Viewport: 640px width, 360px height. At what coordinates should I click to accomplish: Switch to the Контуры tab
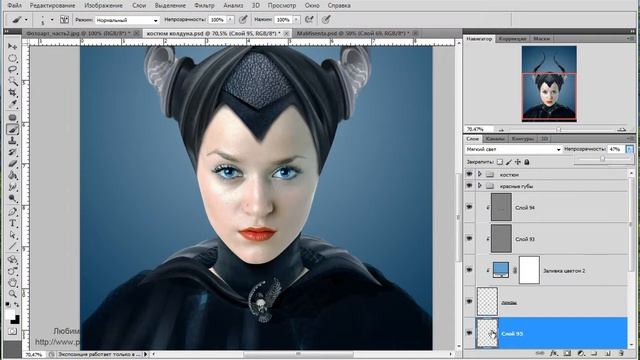point(522,139)
